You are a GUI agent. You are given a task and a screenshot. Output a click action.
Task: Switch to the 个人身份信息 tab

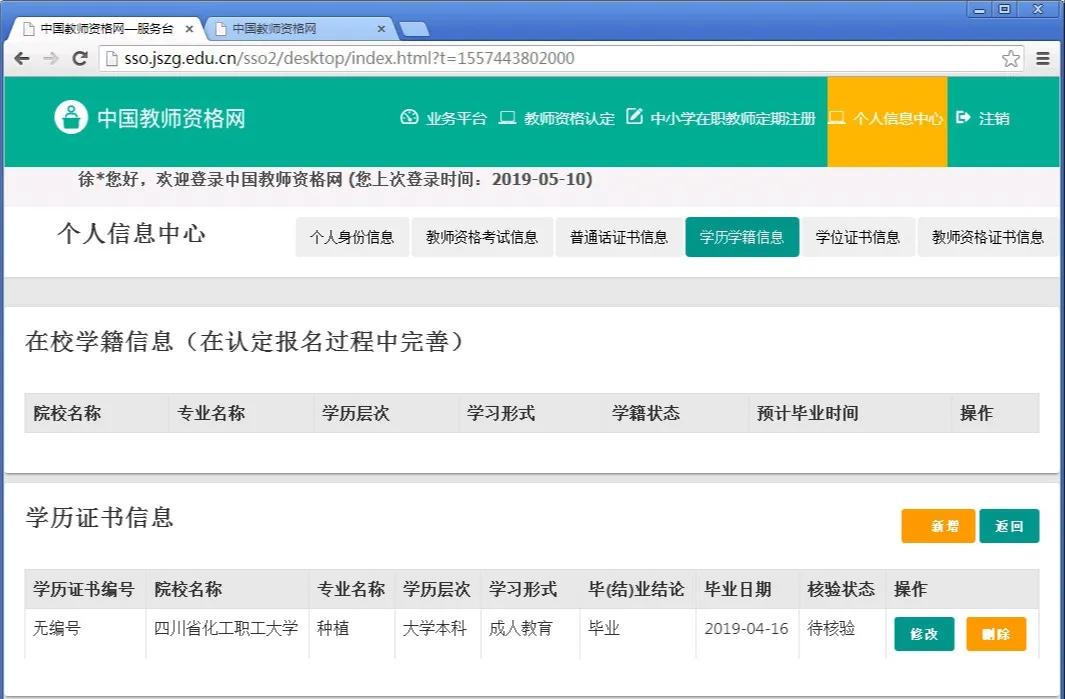[x=352, y=237]
